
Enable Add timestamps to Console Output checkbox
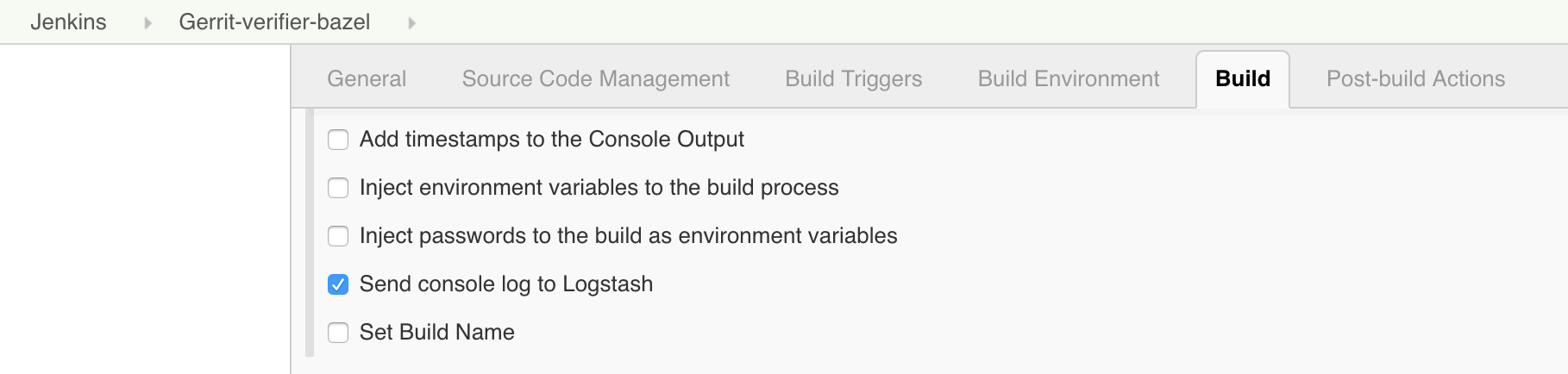338,140
